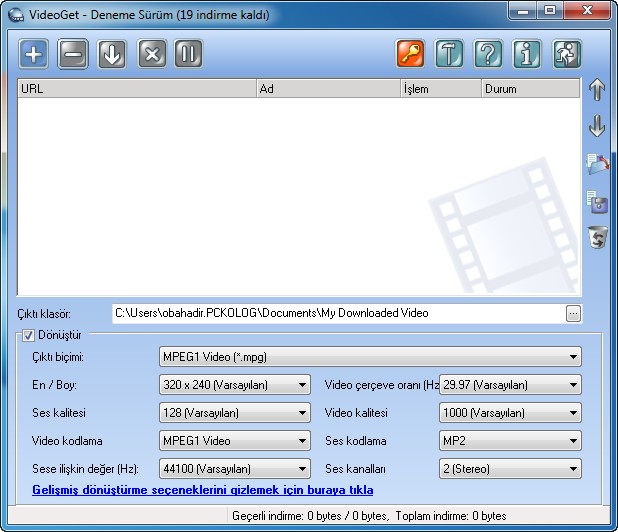The width and height of the screenshot is (618, 532).
Task: Minimize the VideoGet window
Action: pyautogui.click(x=523, y=11)
